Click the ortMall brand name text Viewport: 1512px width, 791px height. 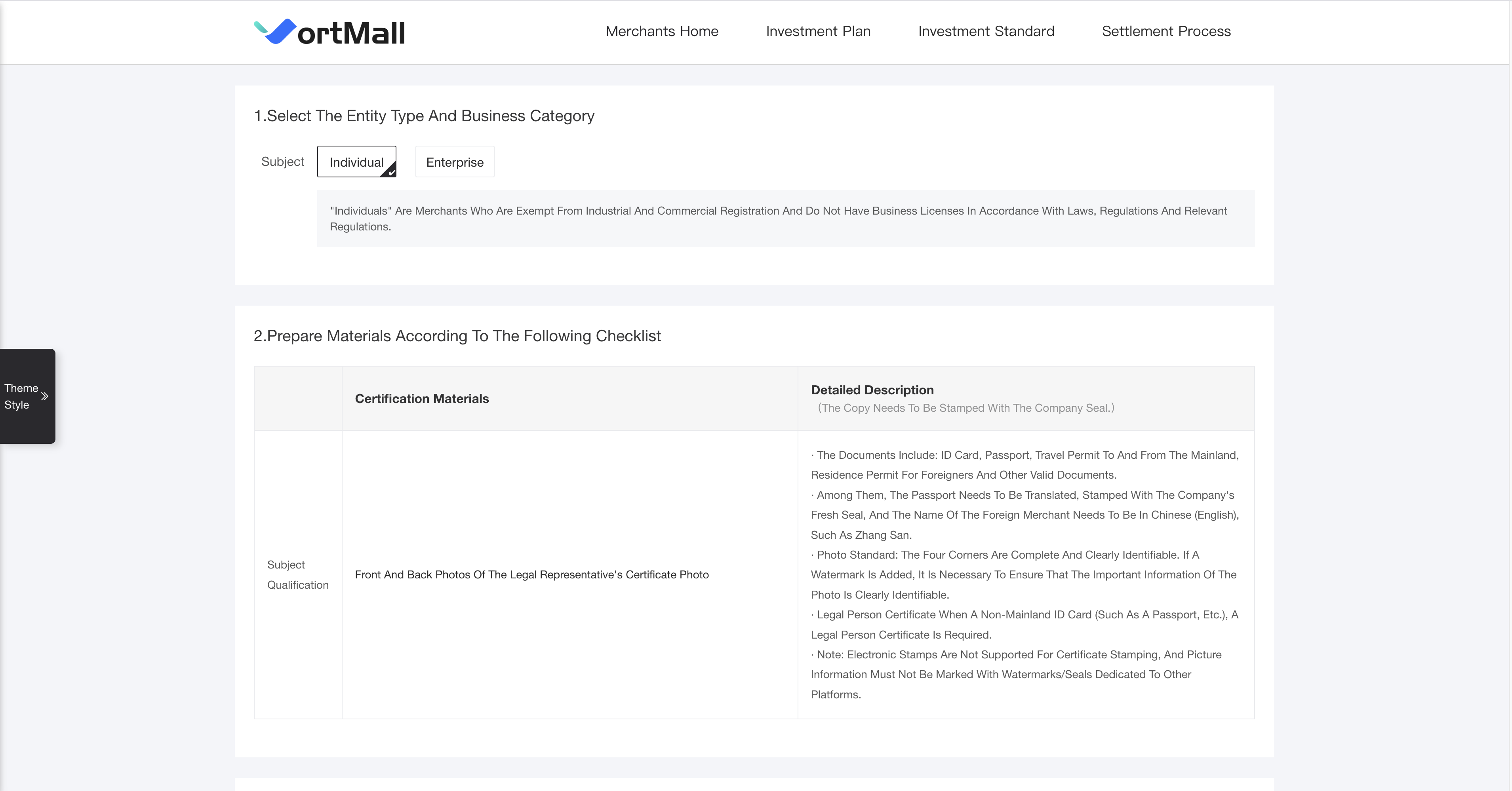(x=351, y=33)
